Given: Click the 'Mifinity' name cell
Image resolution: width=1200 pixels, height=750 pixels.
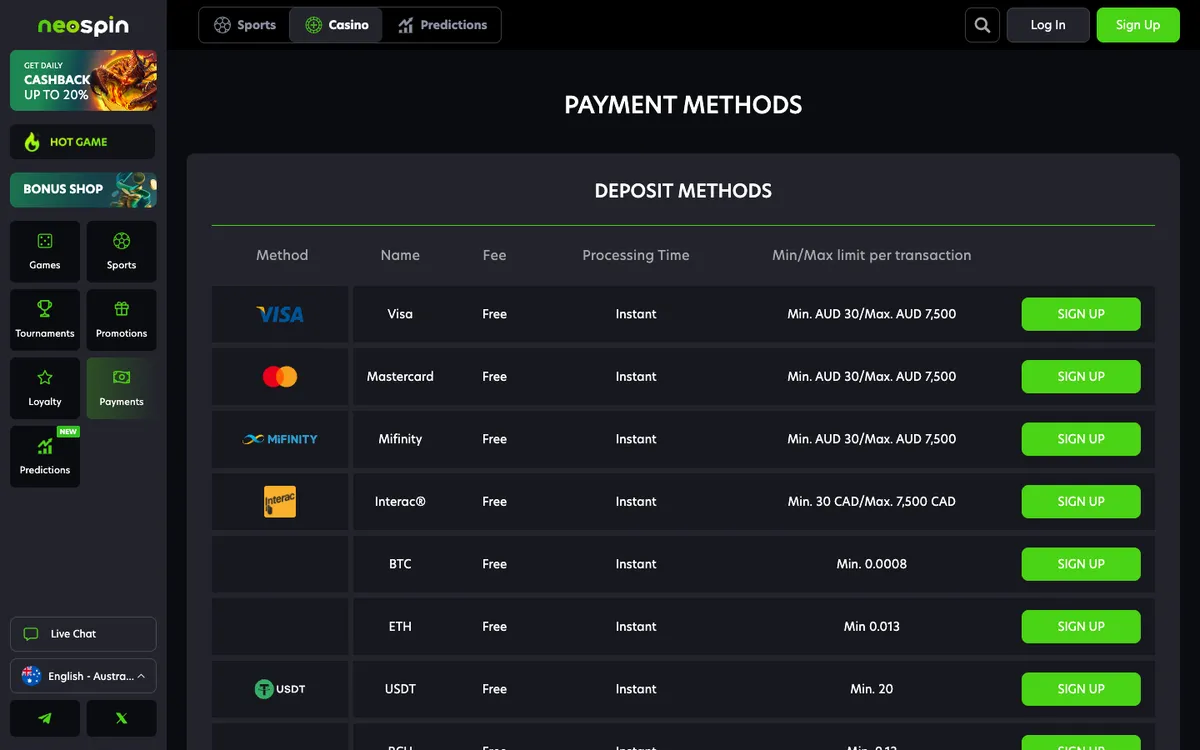Looking at the screenshot, I should 400,439.
